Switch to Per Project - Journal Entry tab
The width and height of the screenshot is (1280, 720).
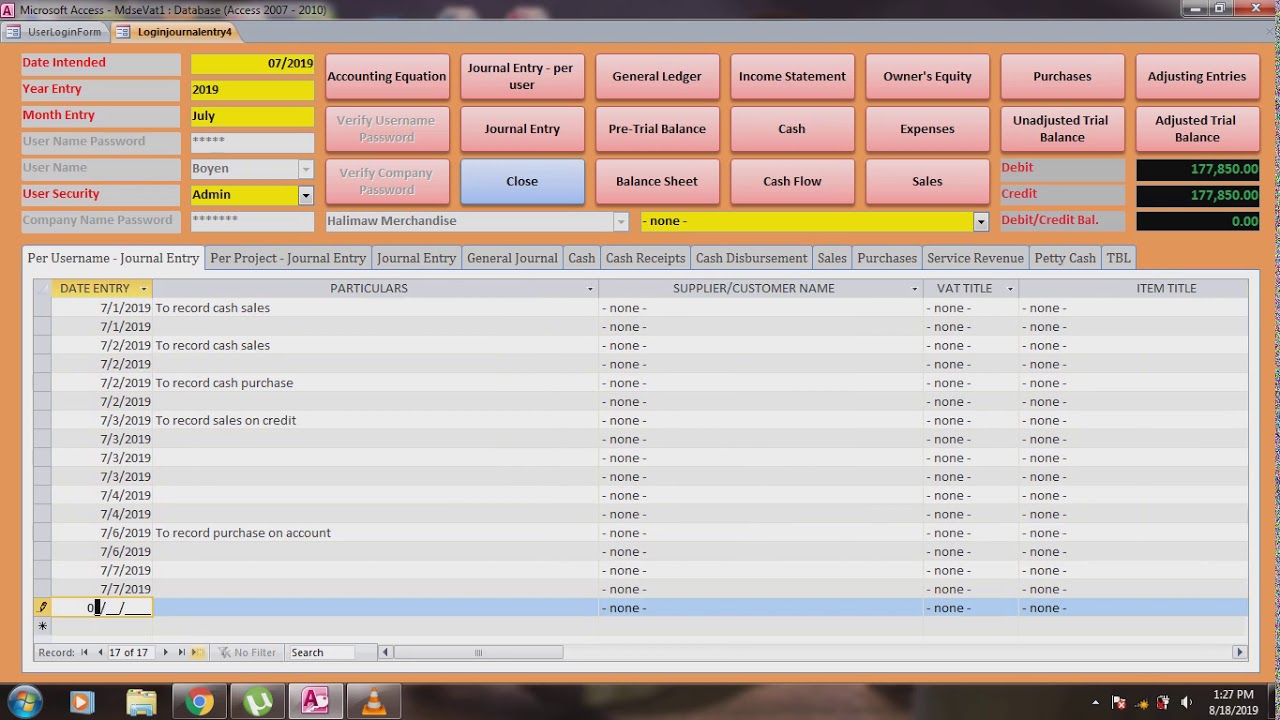tap(288, 258)
